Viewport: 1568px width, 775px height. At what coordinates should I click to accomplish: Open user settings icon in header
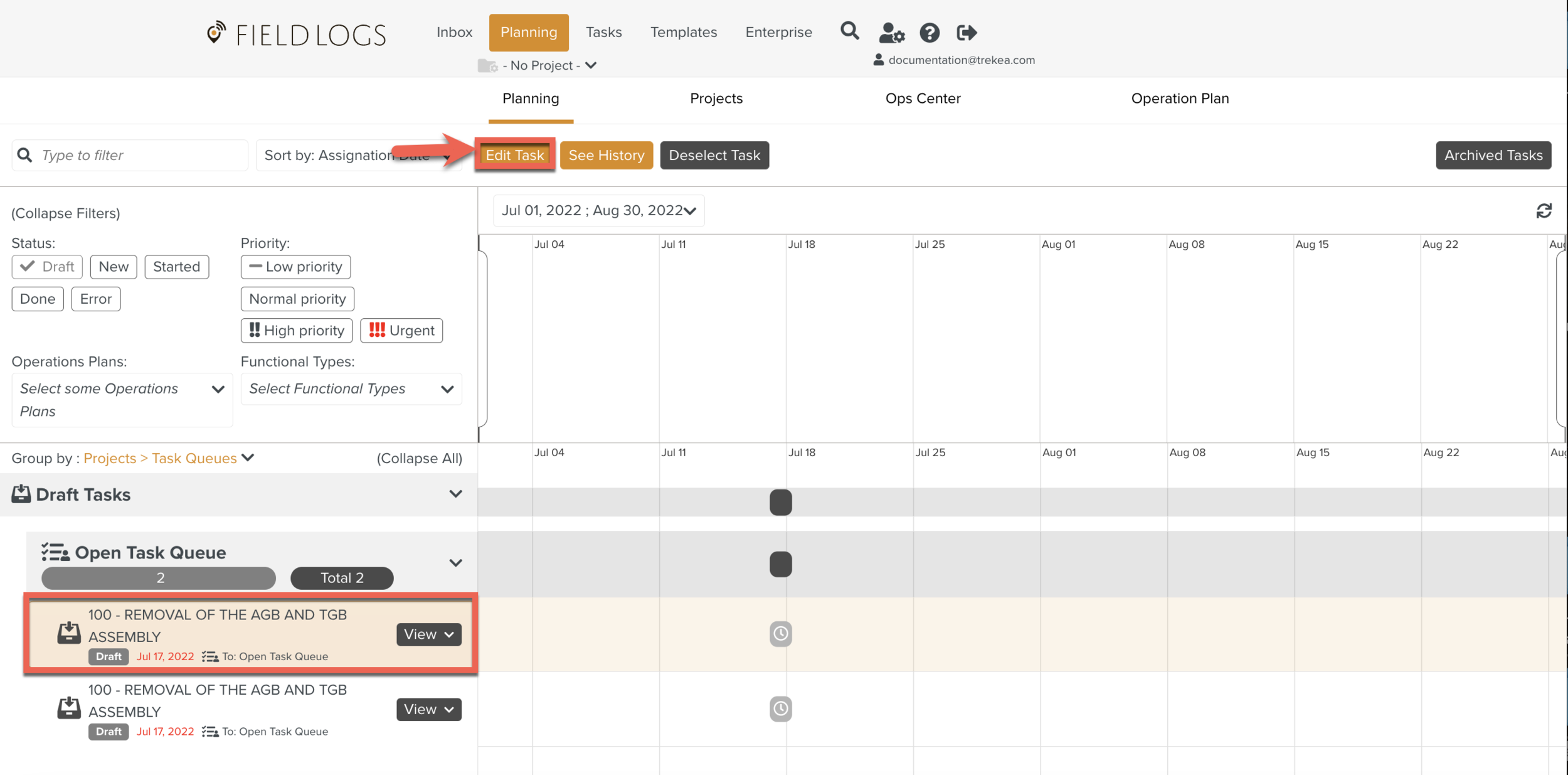tap(891, 33)
